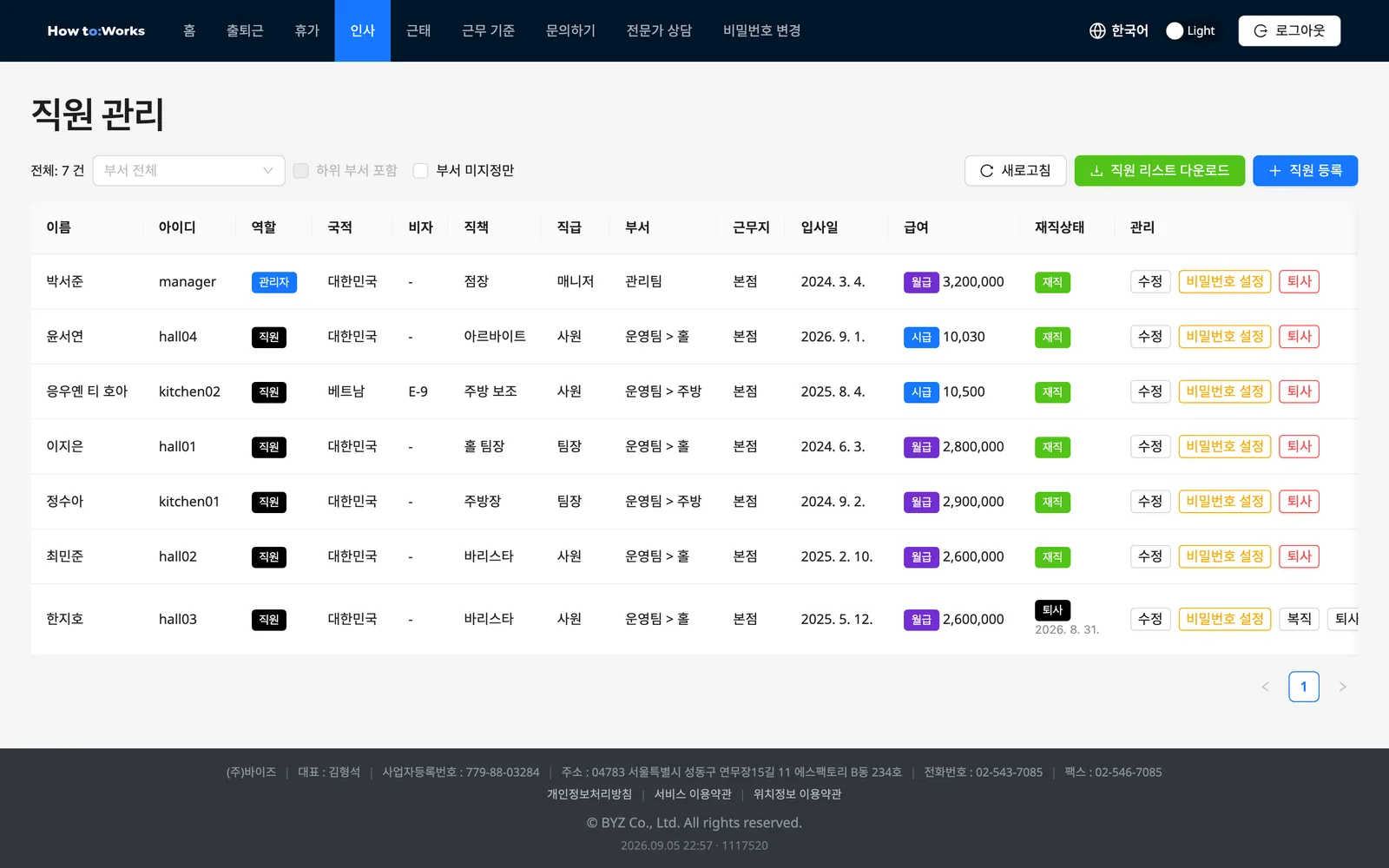Click 비밀번호 설정 for 정수아
The width and height of the screenshot is (1389, 868).
1225,502
